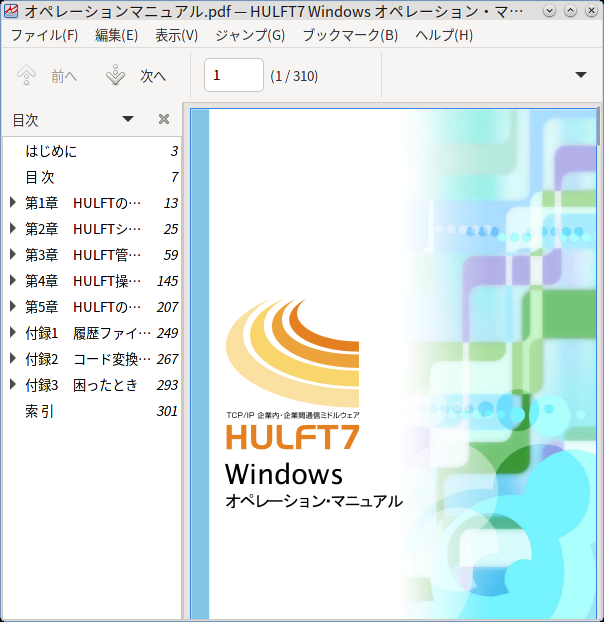Screen dimensions: 604x622
Task: Select 目 次 page 7 tree entry
Action: (x=91, y=177)
